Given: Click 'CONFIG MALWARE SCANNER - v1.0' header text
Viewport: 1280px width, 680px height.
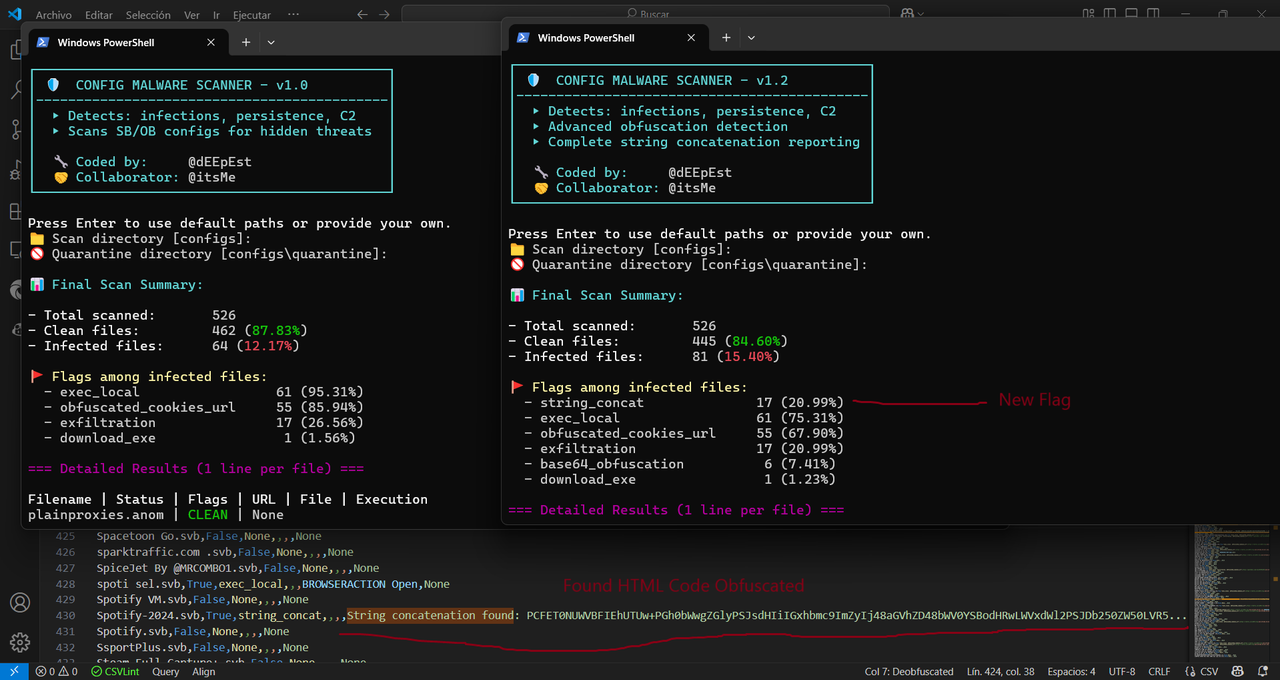Looking at the screenshot, I should click(192, 86).
